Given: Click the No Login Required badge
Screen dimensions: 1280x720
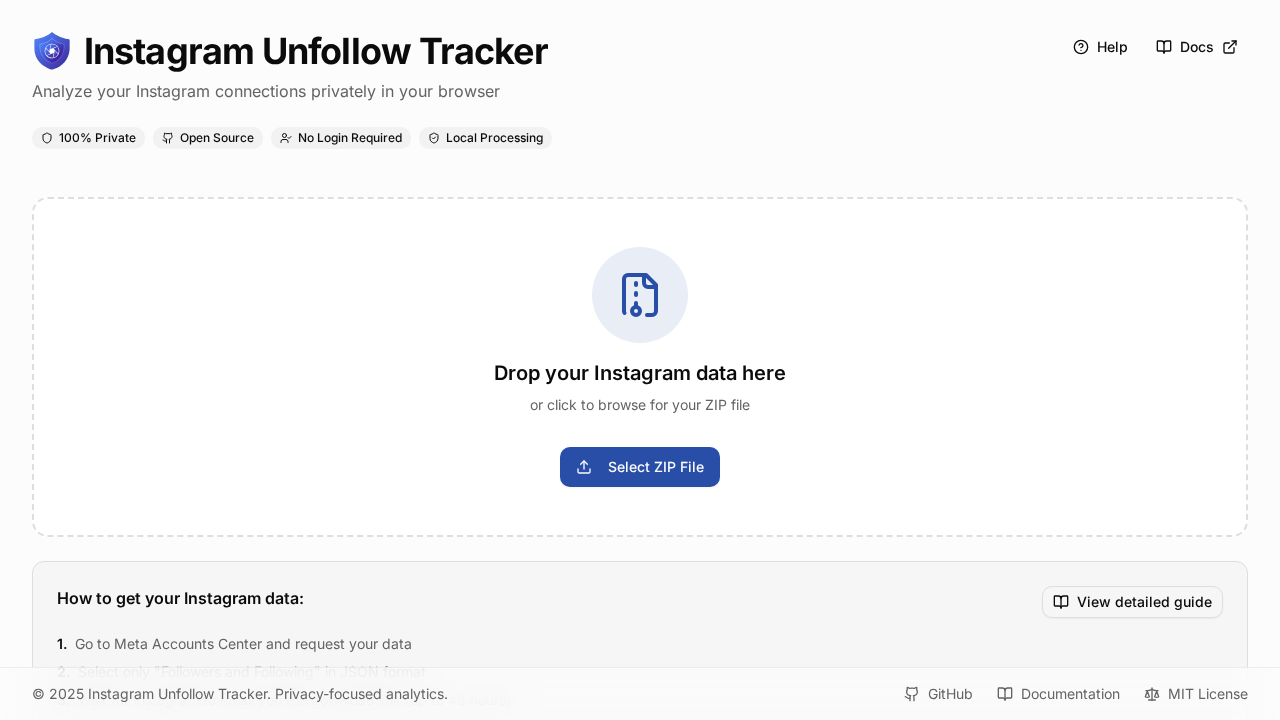Looking at the screenshot, I should coord(341,138).
